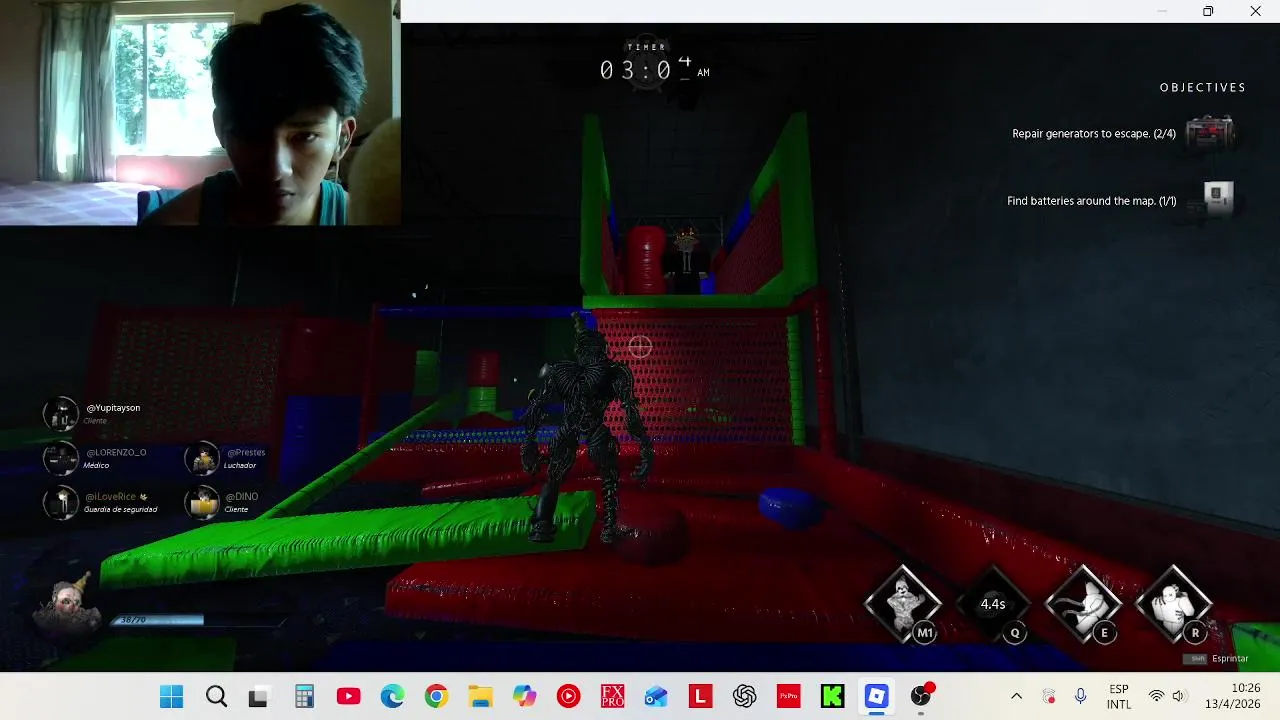The height and width of the screenshot is (720, 1280).
Task: Open the volume control in tray
Action: pos(1178,696)
